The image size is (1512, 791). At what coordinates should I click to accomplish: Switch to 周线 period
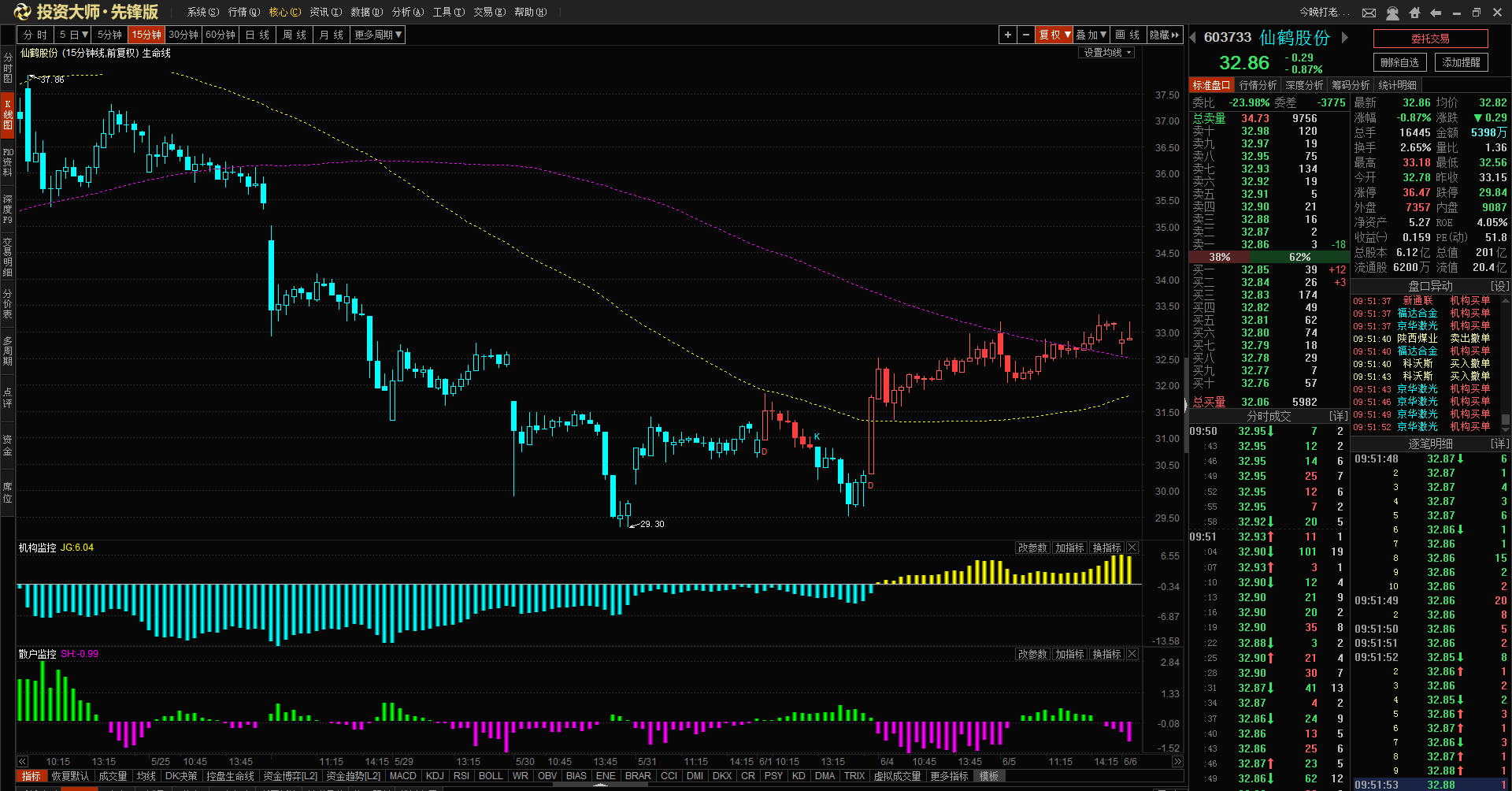coord(295,35)
